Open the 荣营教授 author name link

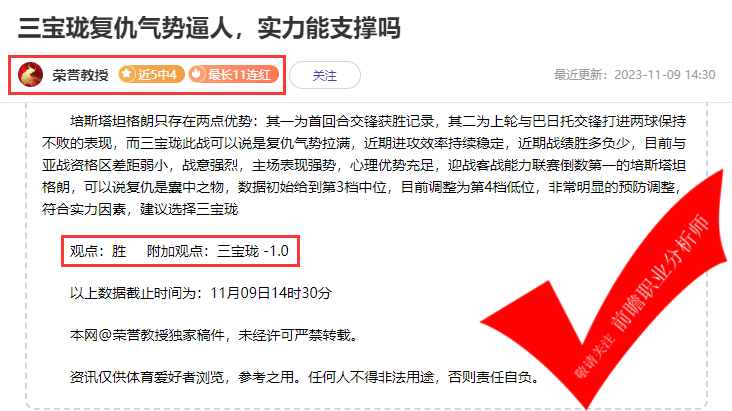[x=80, y=75]
